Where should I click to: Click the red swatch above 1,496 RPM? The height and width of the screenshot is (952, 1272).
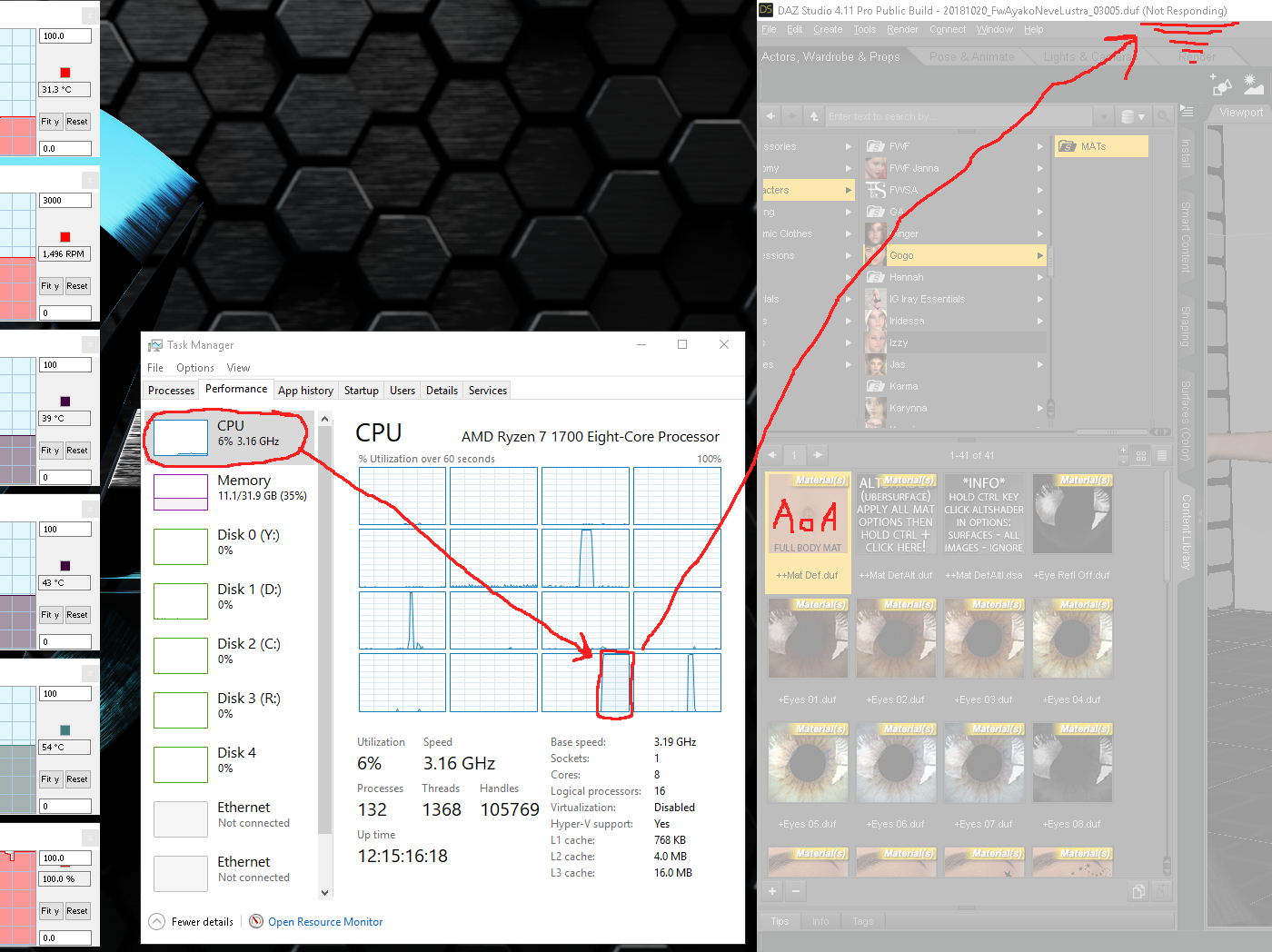pyautogui.click(x=65, y=237)
